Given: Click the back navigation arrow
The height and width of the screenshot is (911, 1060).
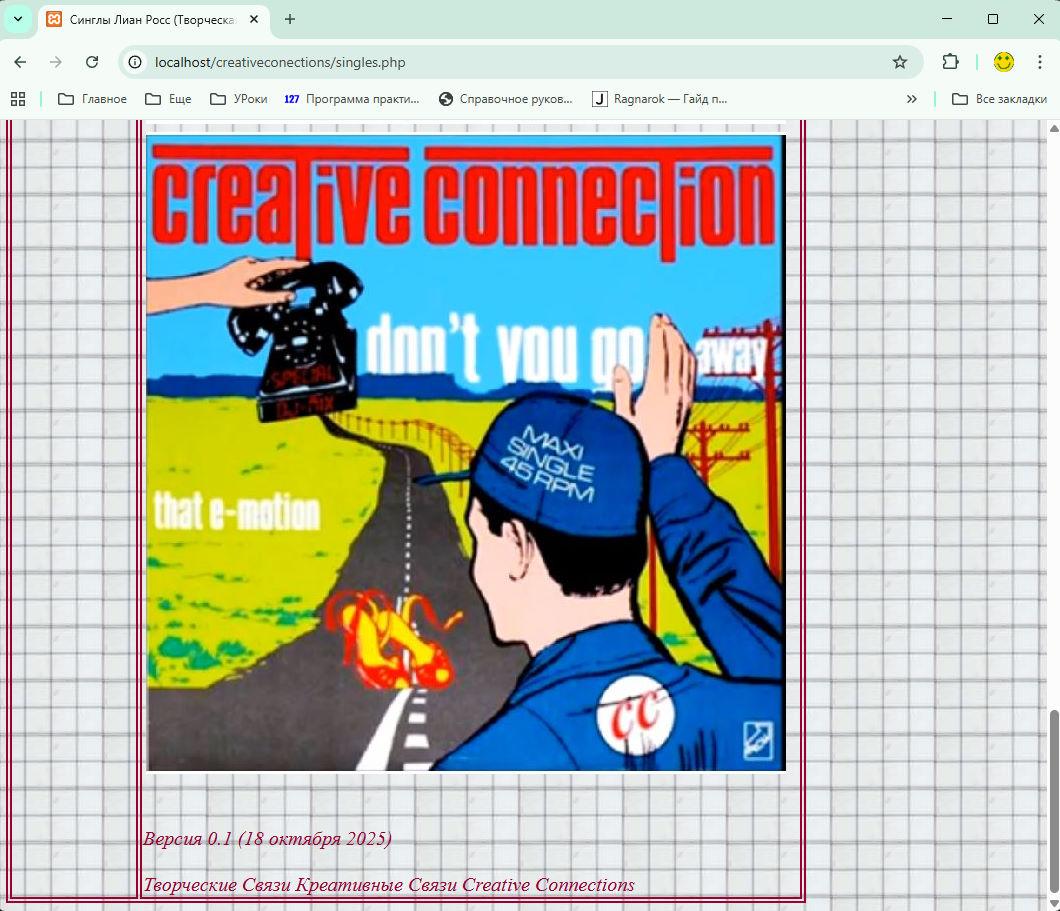Looking at the screenshot, I should coord(20,62).
